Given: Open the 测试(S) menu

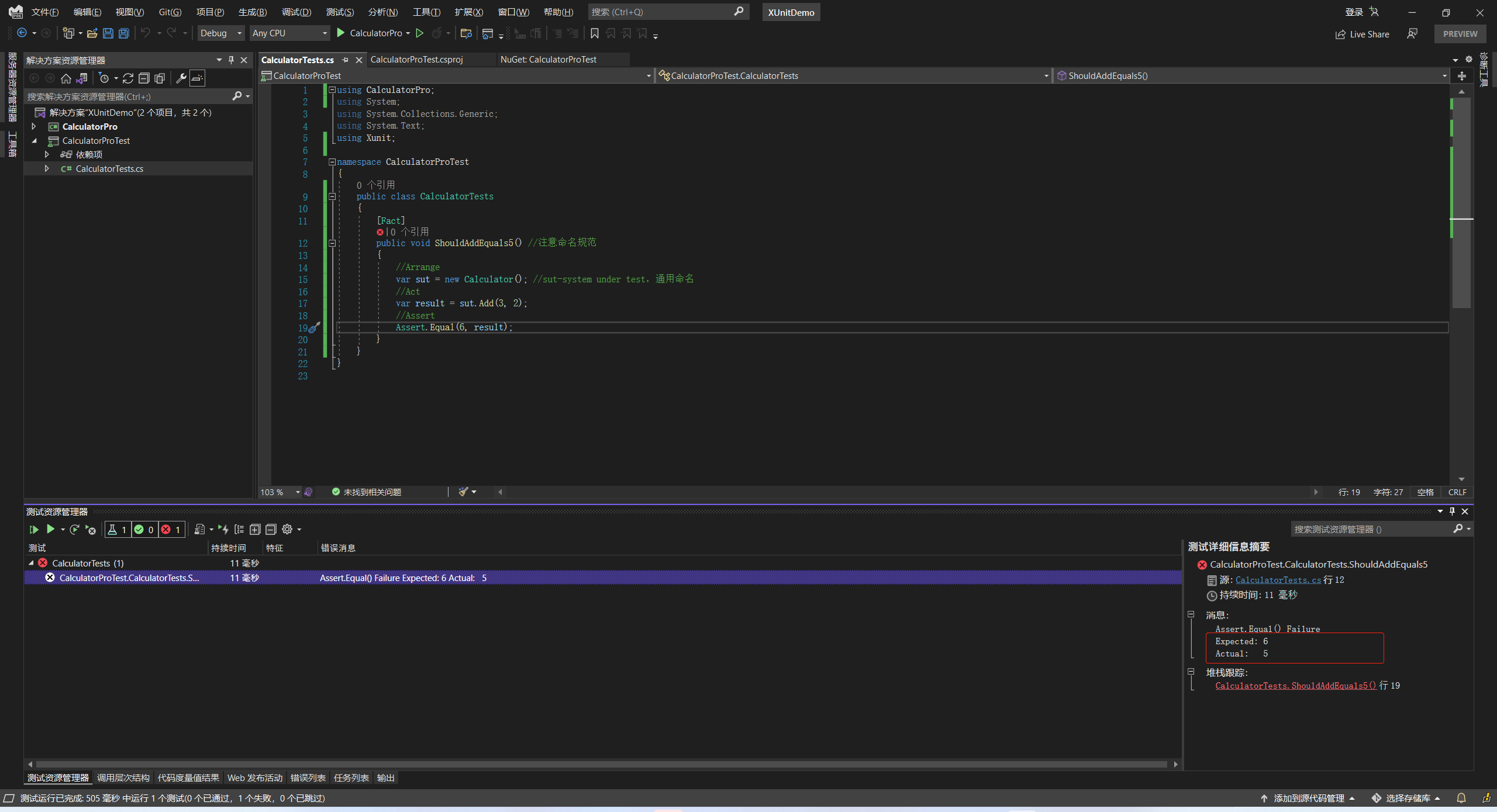Looking at the screenshot, I should (x=340, y=12).
